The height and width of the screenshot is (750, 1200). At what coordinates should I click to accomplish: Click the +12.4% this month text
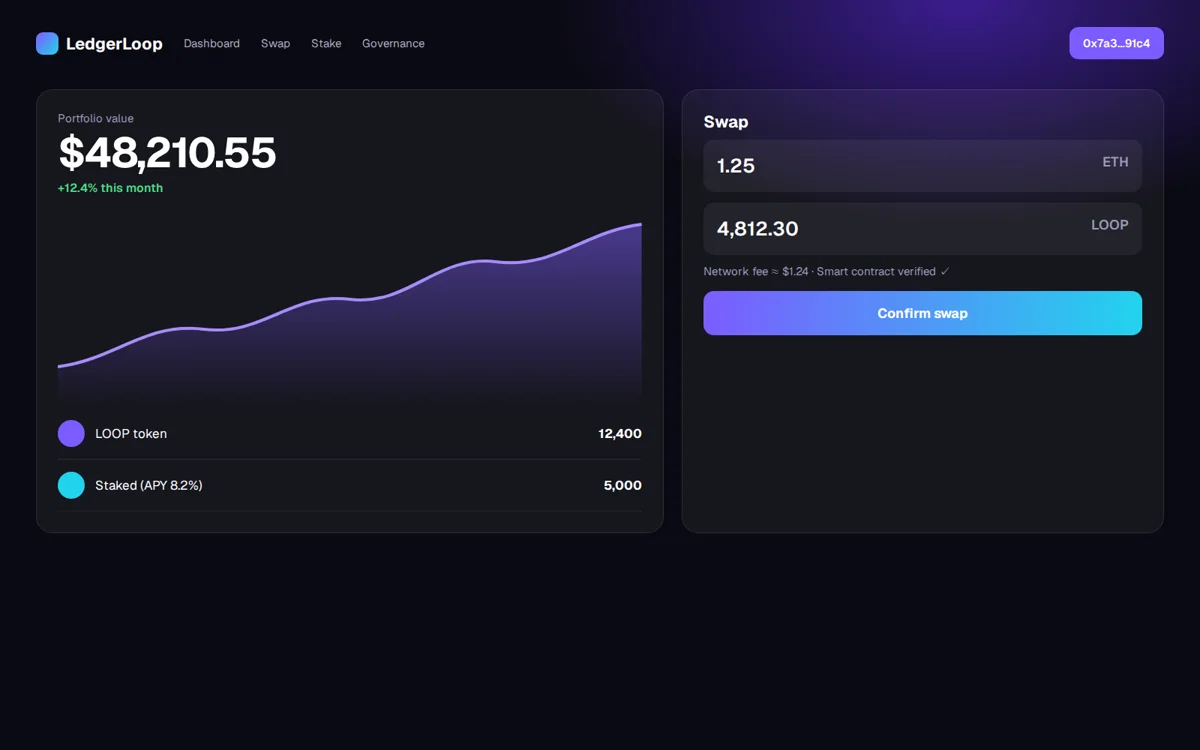(x=110, y=188)
